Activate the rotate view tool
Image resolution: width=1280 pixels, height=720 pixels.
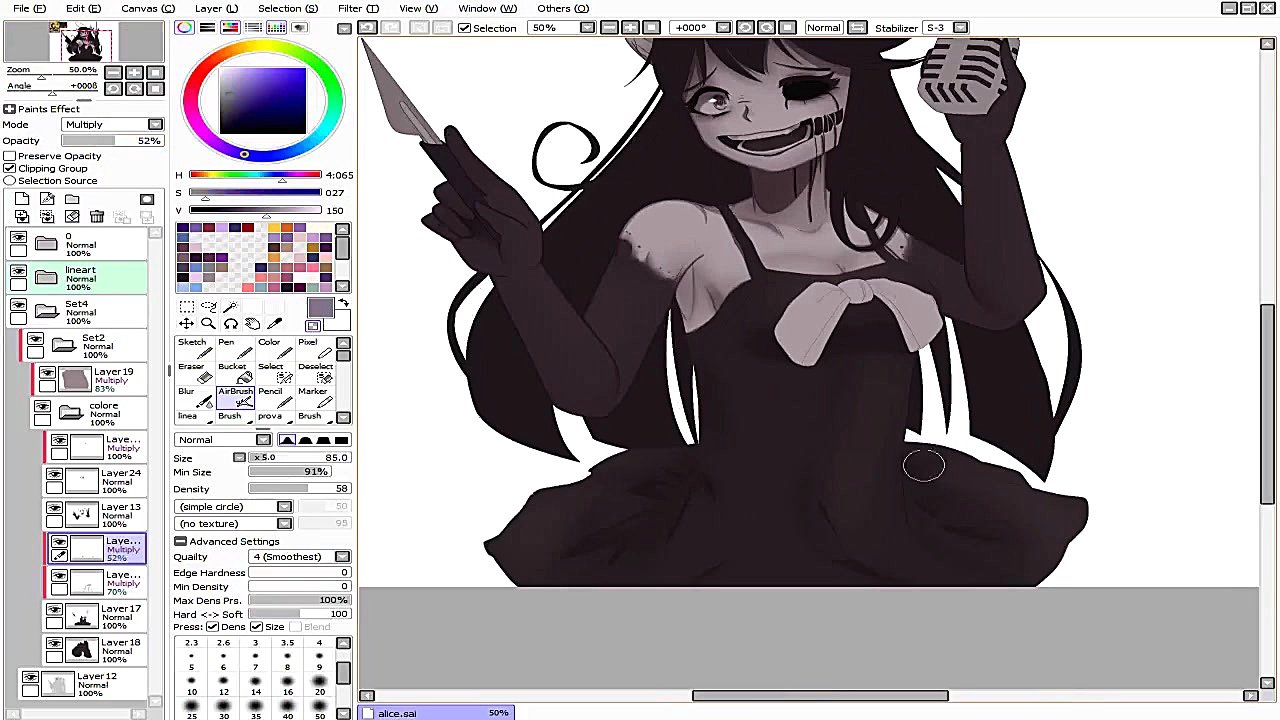click(230, 324)
